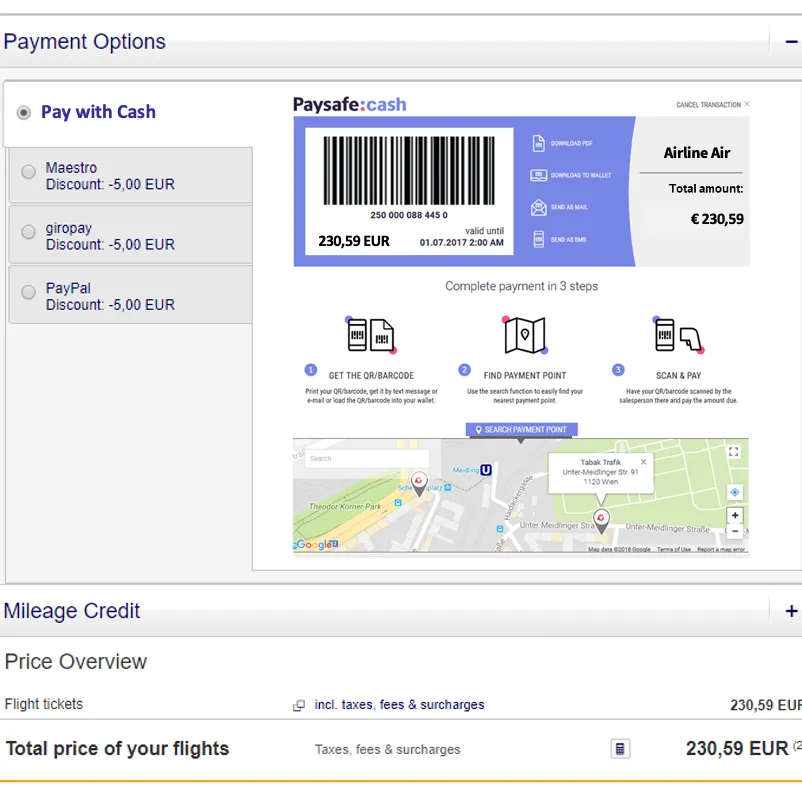Click the Find Payment Point map icon
The width and height of the screenshot is (802, 802).
525,334
